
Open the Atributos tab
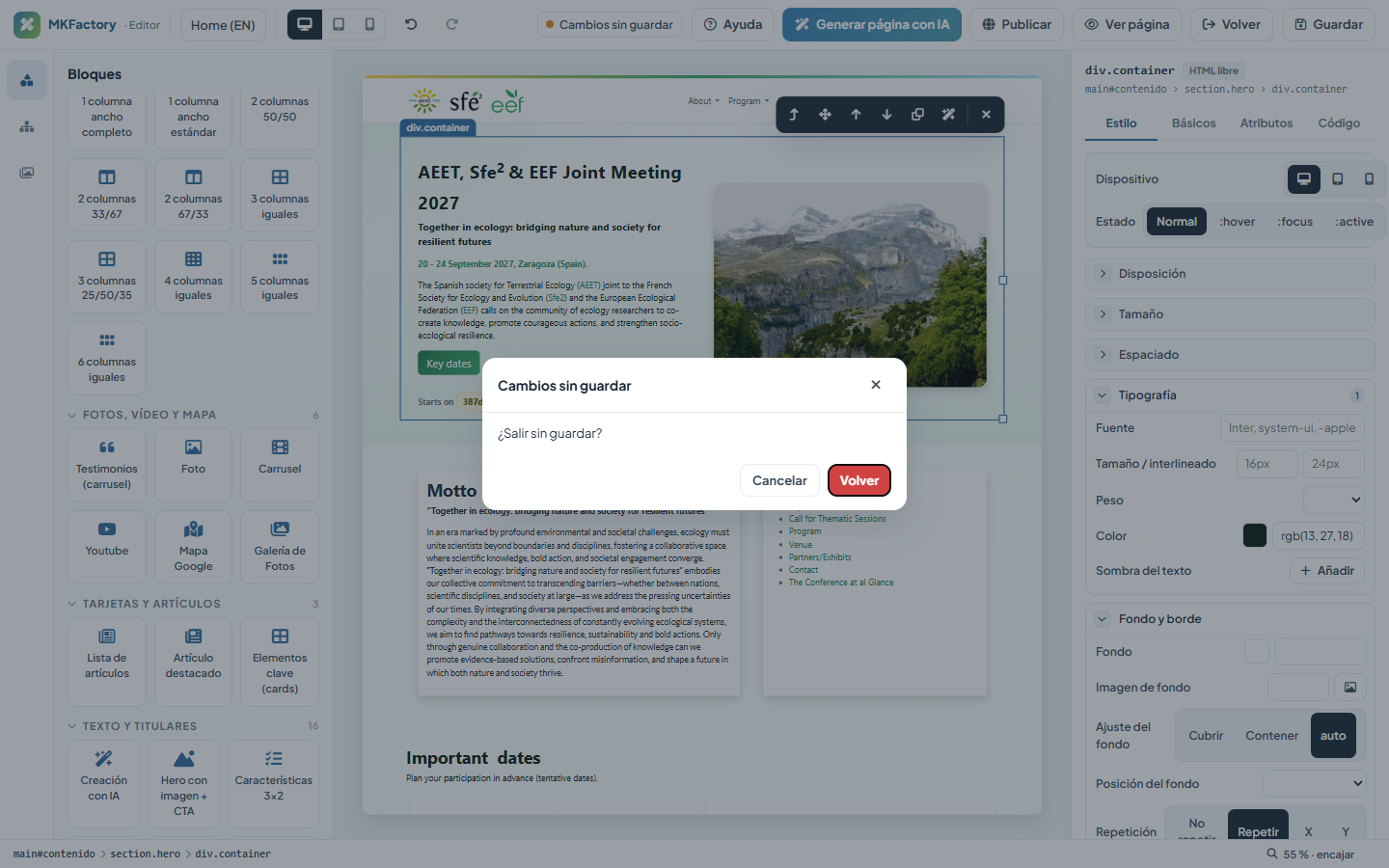point(1266,123)
